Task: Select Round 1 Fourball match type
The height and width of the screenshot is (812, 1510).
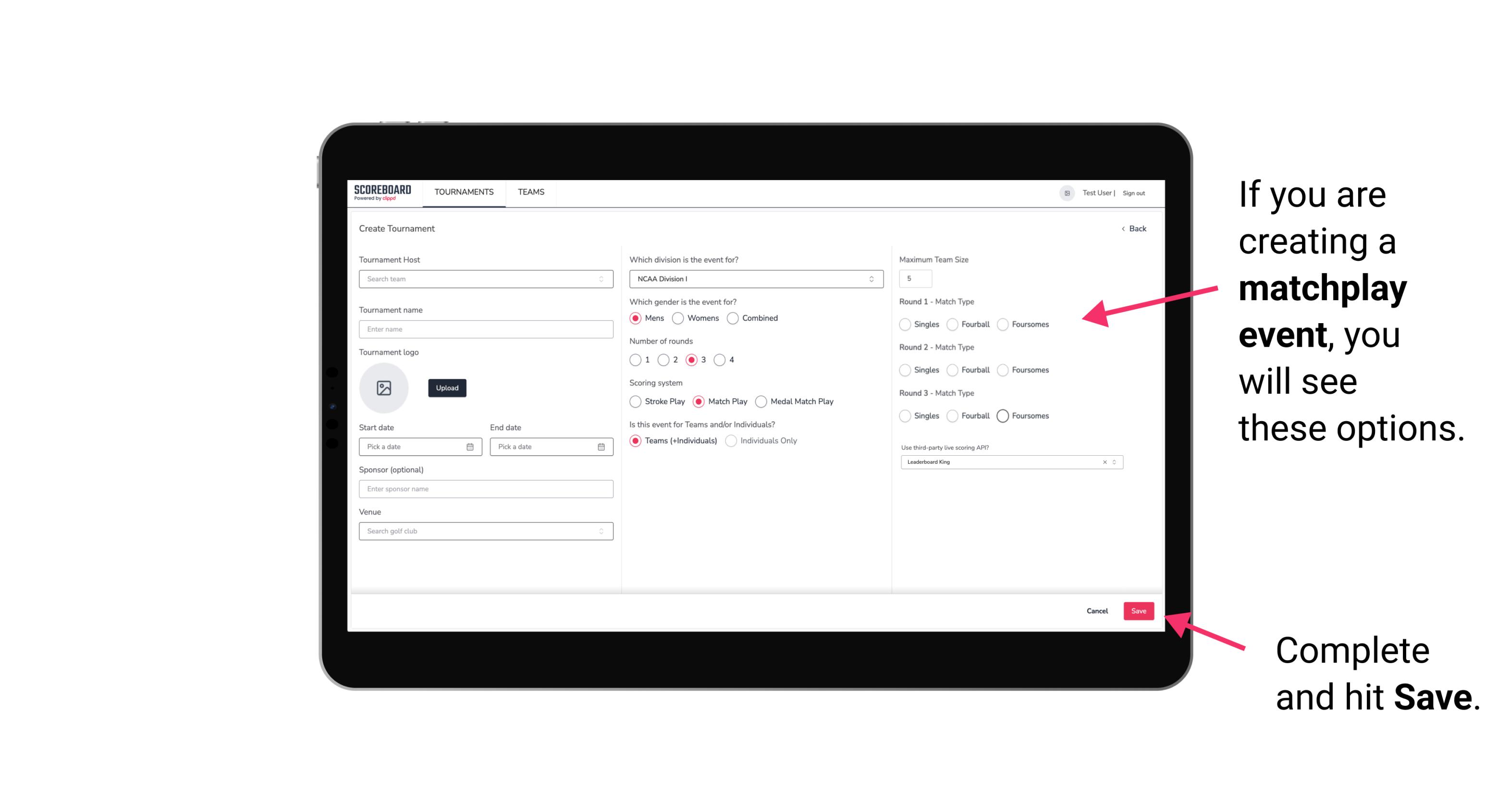Action: point(951,324)
